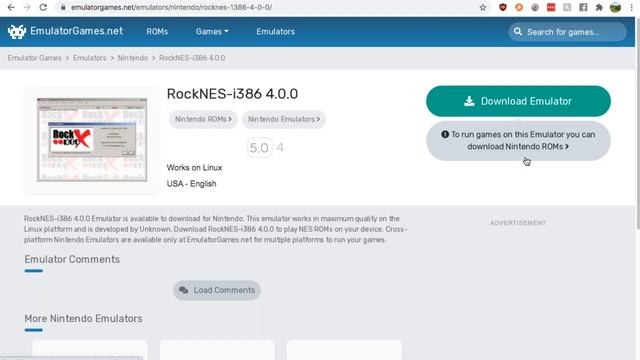Open Emulators breadcrumb link
640x360 pixels.
click(x=90, y=58)
